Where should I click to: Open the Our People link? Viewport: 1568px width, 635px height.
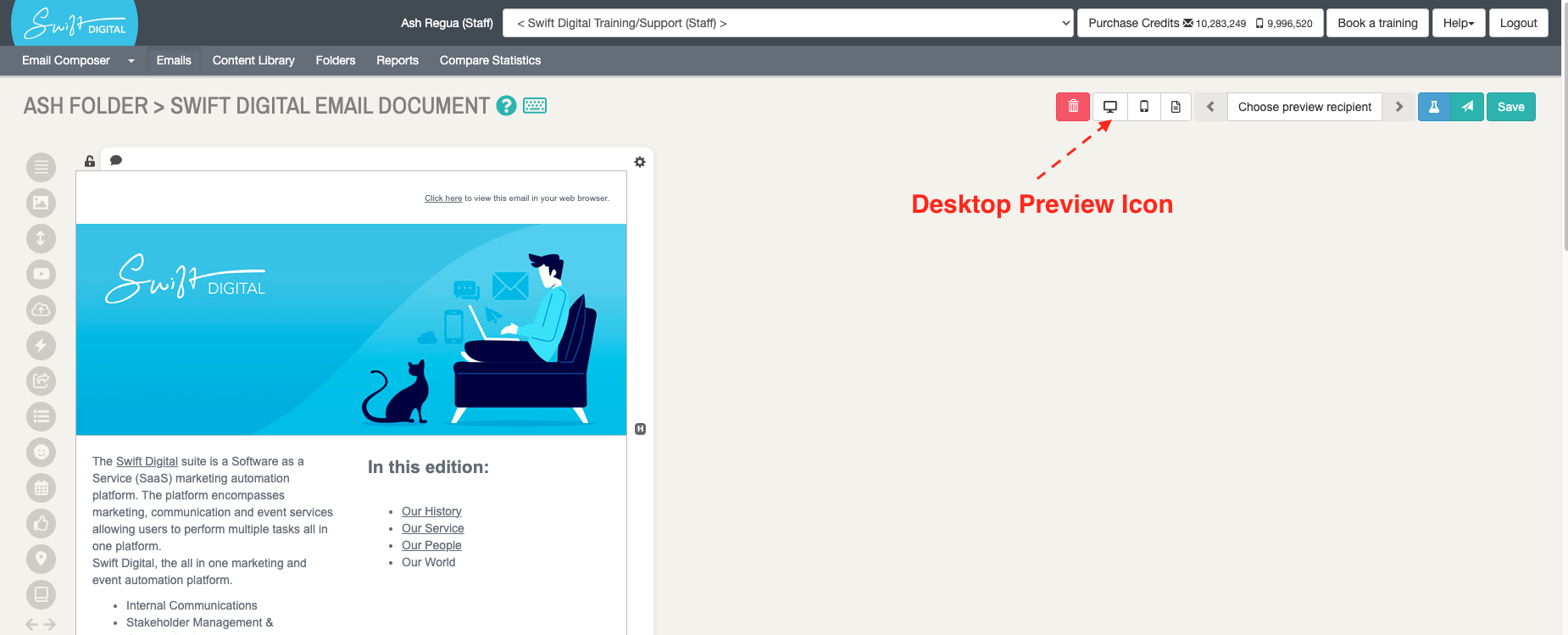pos(431,545)
